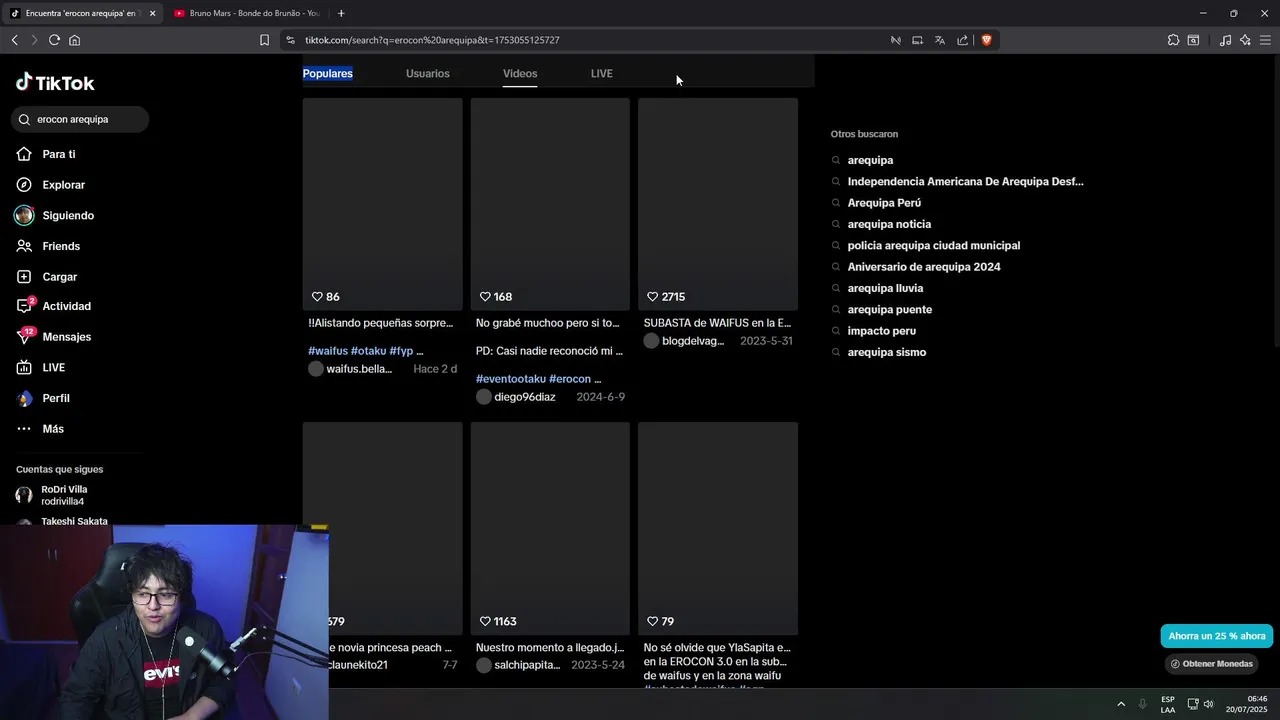The image size is (1280, 720).
Task: Select suggested search 'impacto peru'
Action: coord(882,331)
